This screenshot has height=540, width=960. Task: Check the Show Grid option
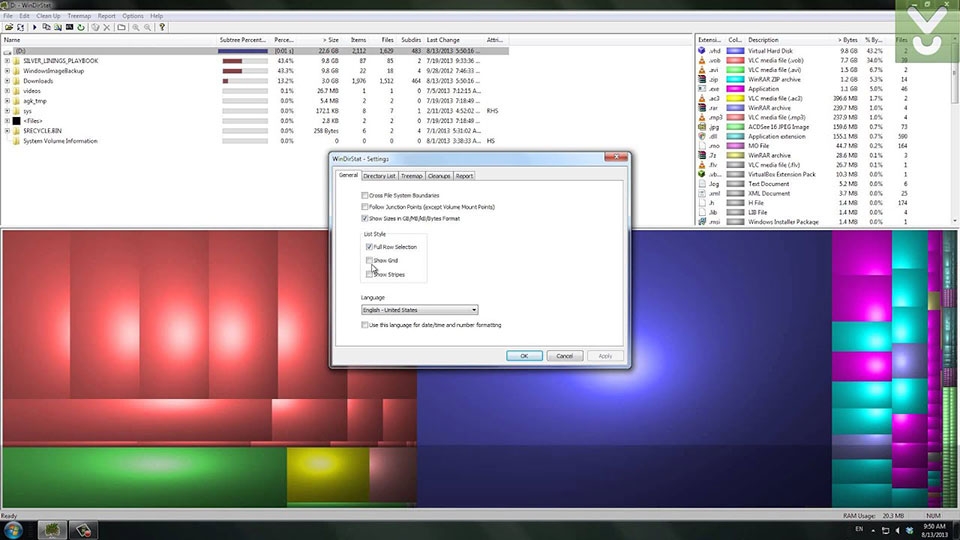point(369,261)
